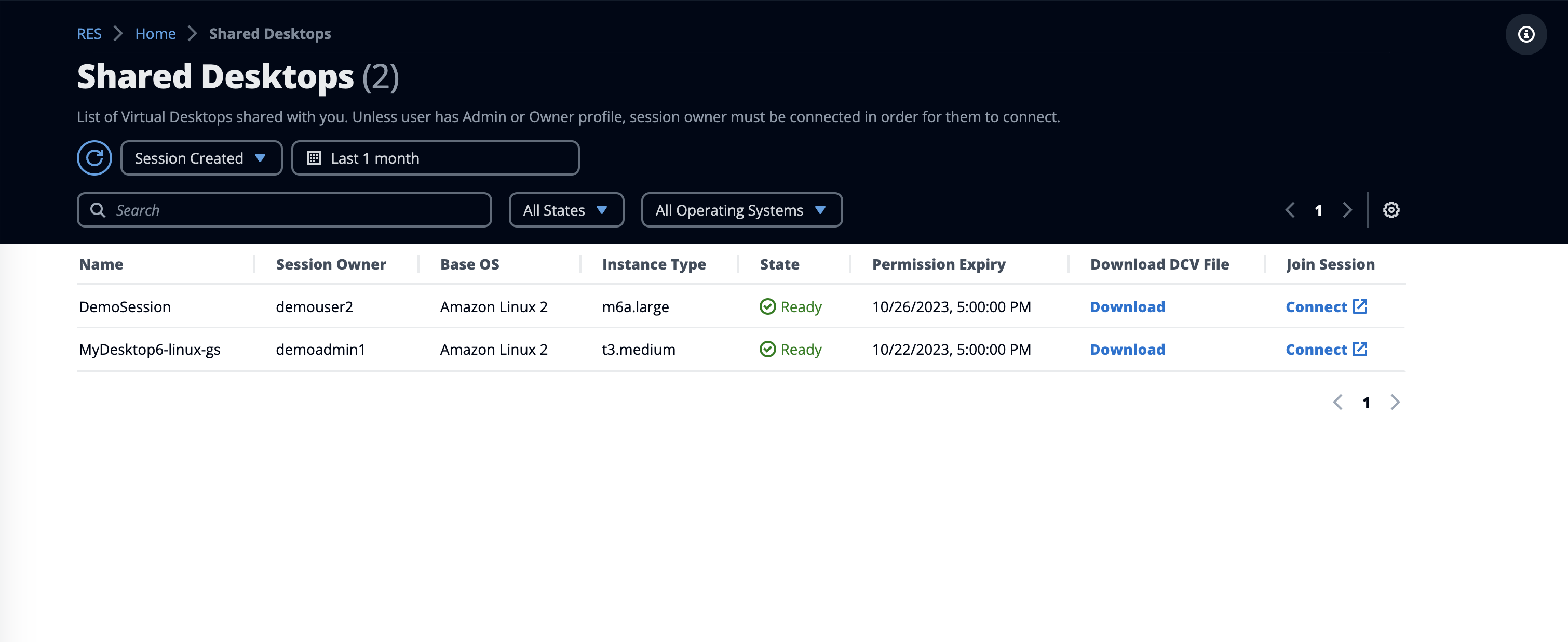The image size is (1568, 642).
Task: Click the search input field
Action: pyautogui.click(x=284, y=210)
